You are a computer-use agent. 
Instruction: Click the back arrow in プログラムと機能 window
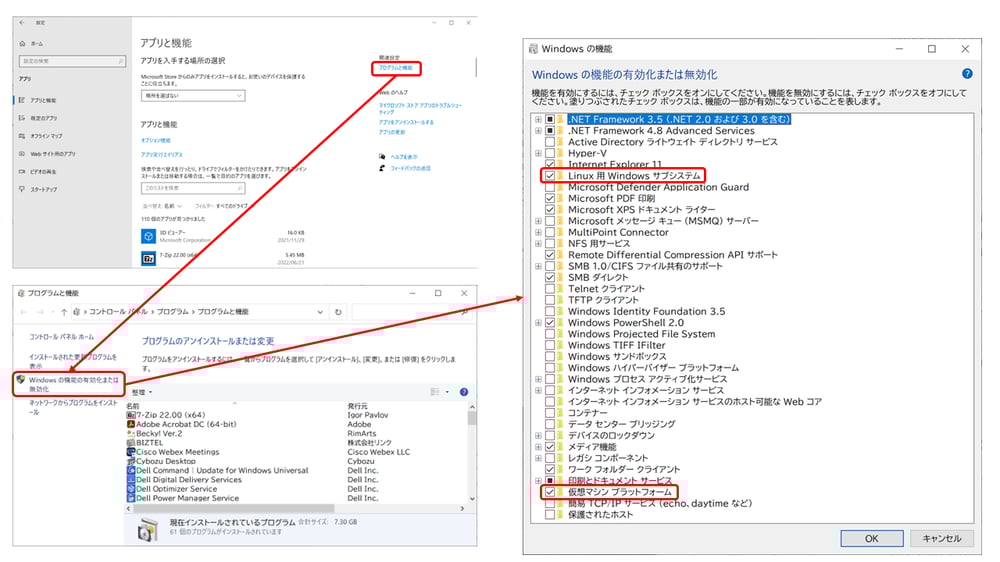click(x=24, y=312)
